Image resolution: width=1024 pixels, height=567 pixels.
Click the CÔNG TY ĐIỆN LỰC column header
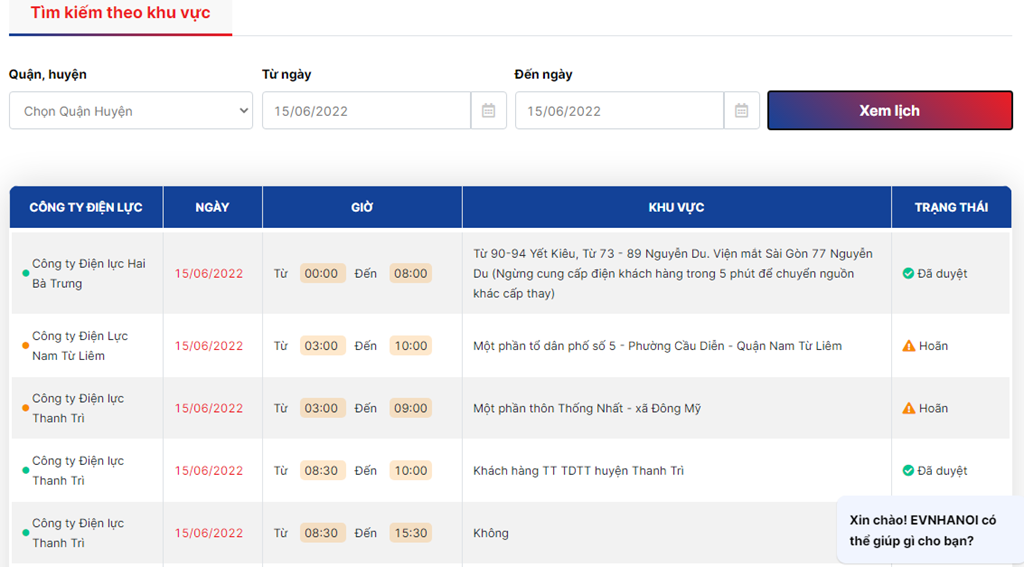pos(86,207)
